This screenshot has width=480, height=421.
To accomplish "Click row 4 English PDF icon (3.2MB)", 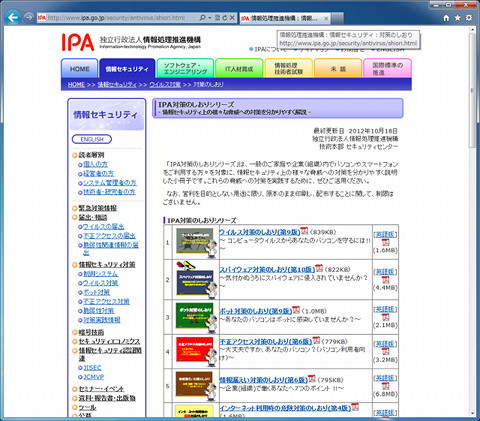I will pos(385,352).
